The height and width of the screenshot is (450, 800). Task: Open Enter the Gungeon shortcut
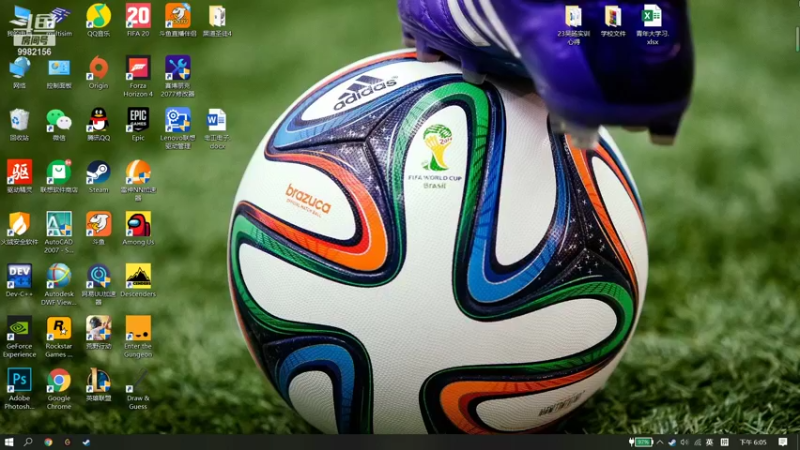(138, 337)
